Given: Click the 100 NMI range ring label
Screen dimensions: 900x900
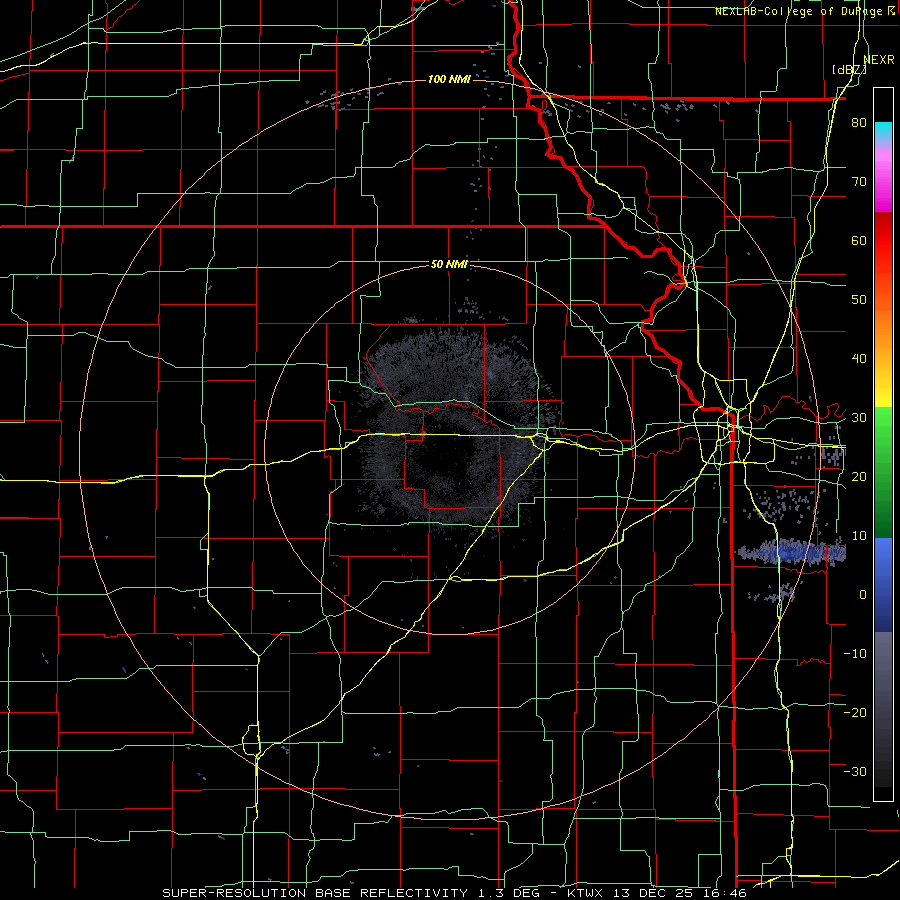Looking at the screenshot, I should click(449, 79).
